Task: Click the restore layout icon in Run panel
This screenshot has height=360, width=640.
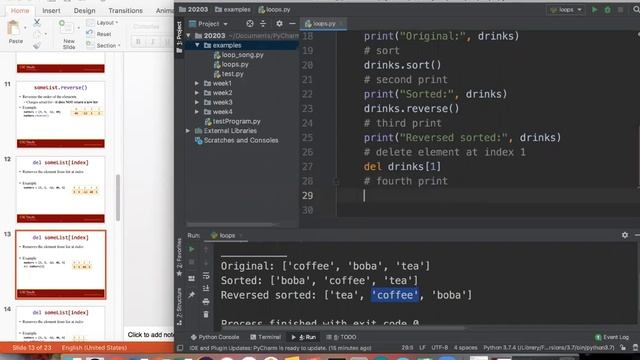Action: click(x=191, y=279)
